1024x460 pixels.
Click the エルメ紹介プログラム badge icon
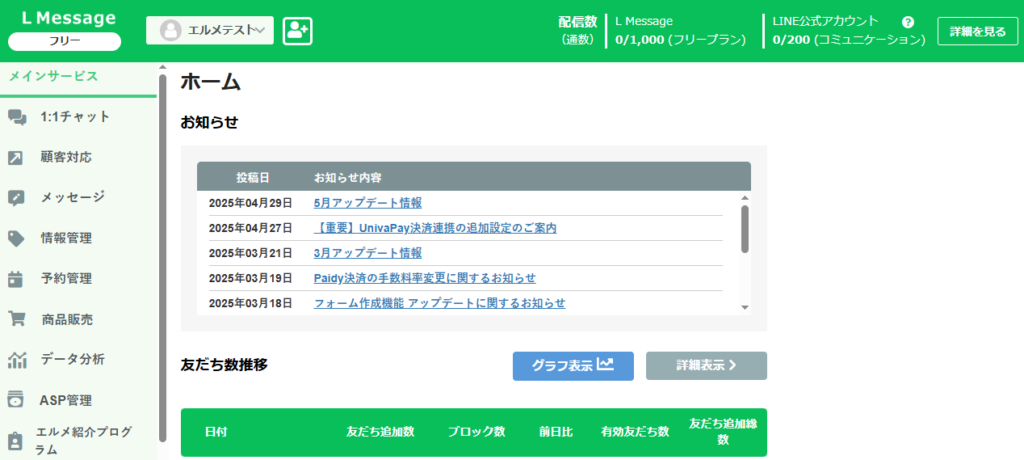(16, 440)
